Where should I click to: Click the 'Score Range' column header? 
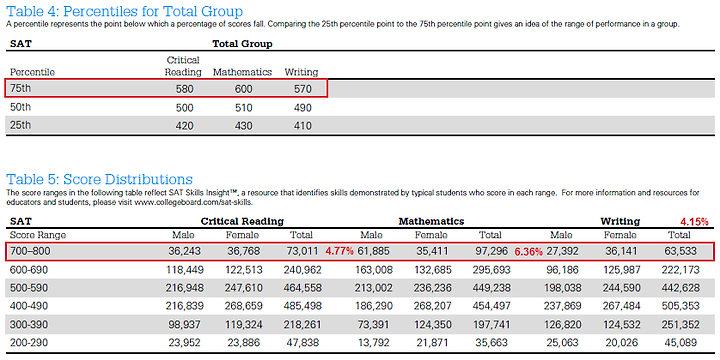[x=38, y=235]
